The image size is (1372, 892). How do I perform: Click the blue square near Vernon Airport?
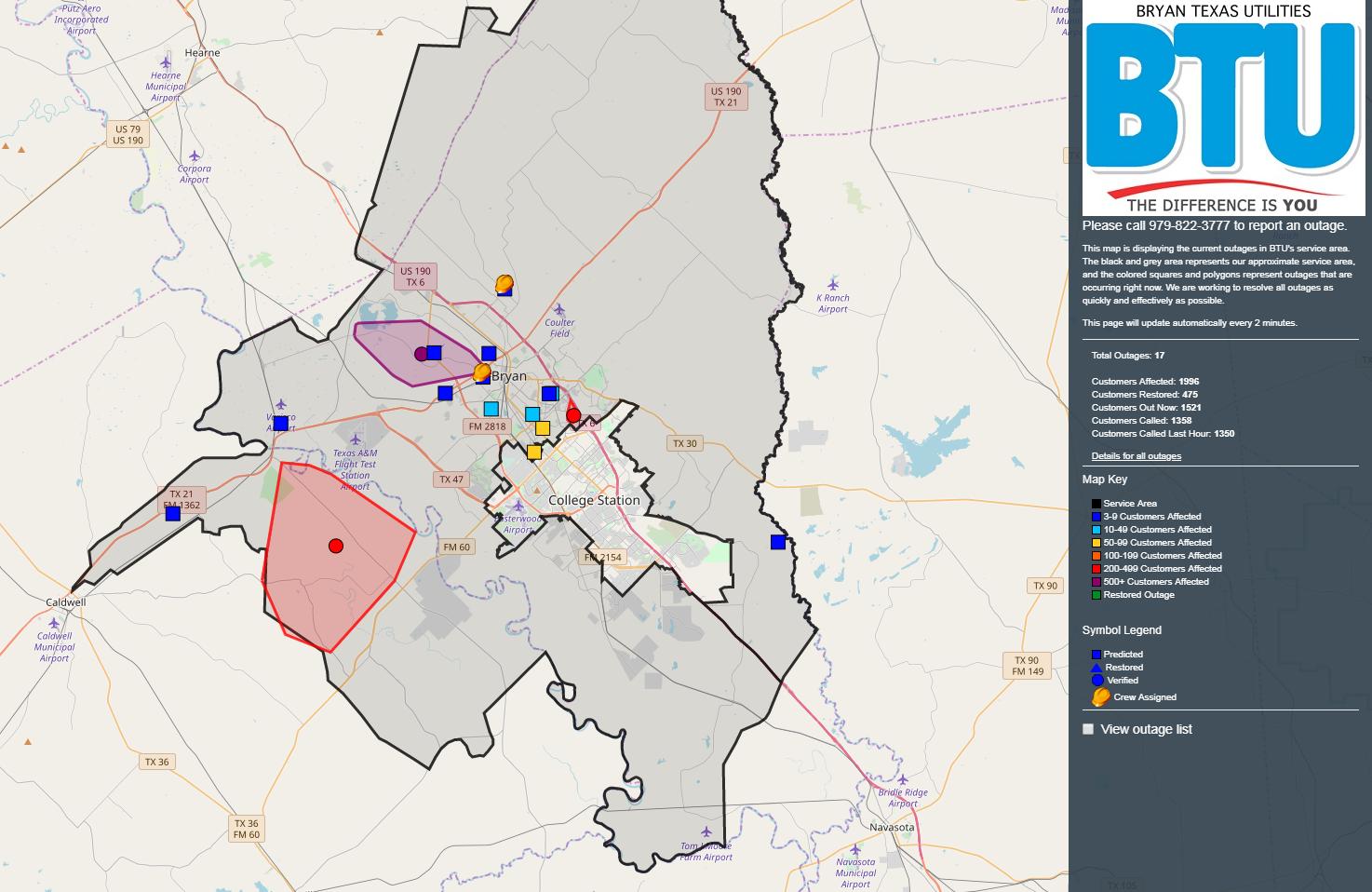(x=281, y=424)
